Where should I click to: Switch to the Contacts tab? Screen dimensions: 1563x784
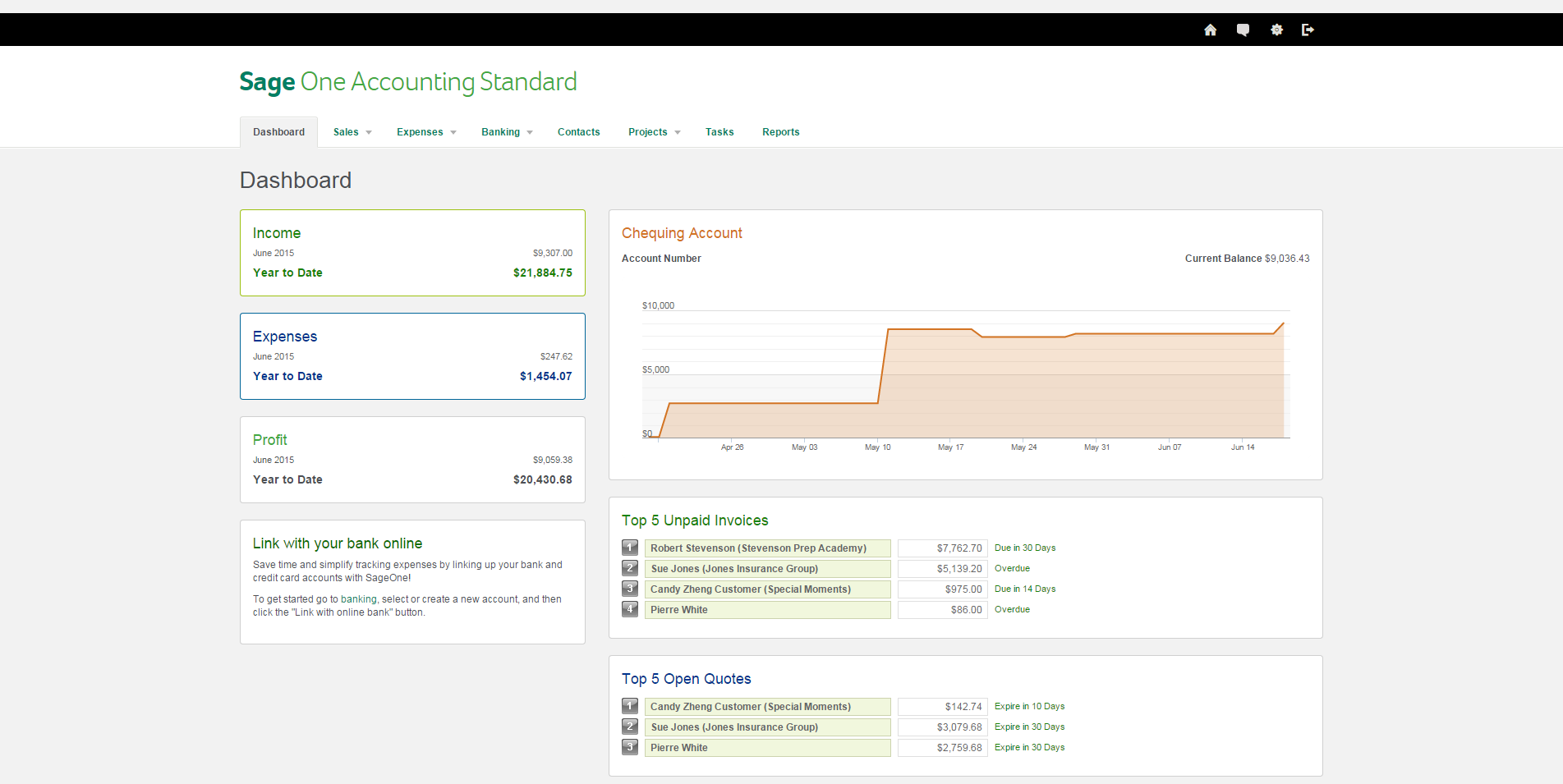(578, 131)
